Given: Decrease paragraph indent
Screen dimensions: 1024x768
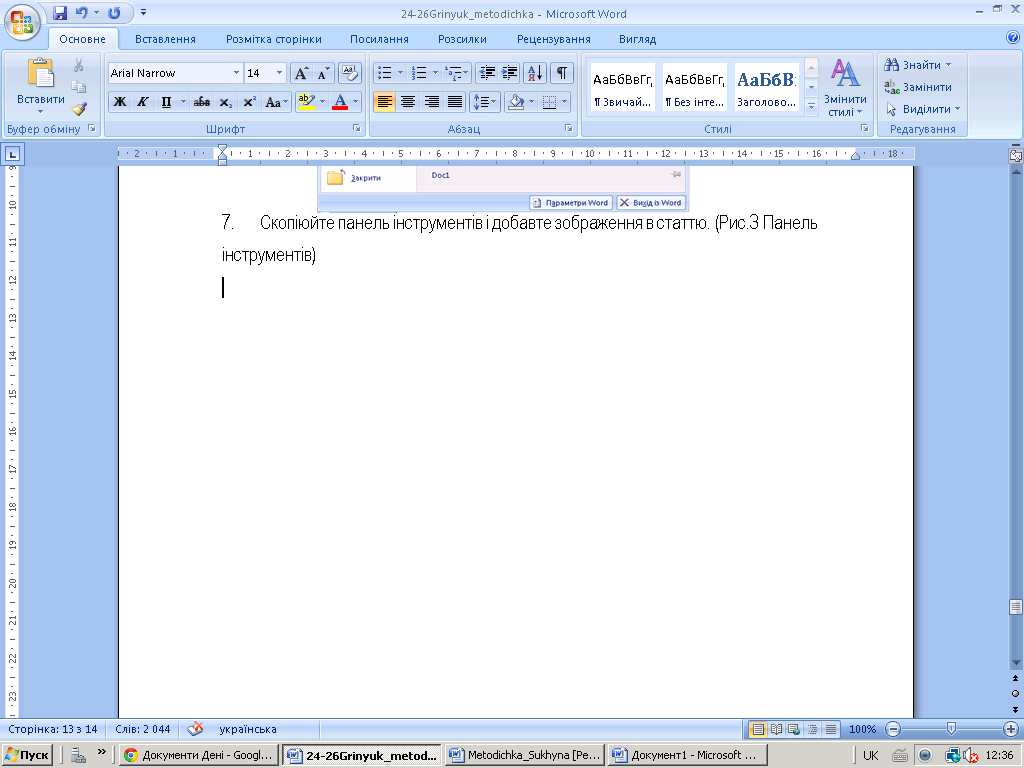Looking at the screenshot, I should point(487,73).
